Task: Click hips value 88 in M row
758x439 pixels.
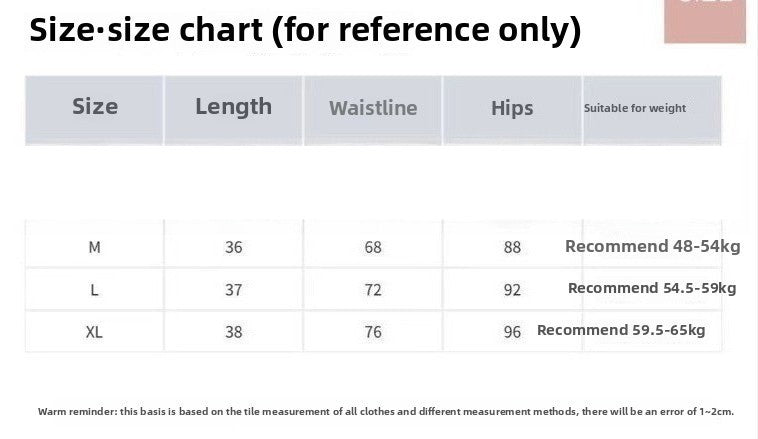Action: [512, 247]
